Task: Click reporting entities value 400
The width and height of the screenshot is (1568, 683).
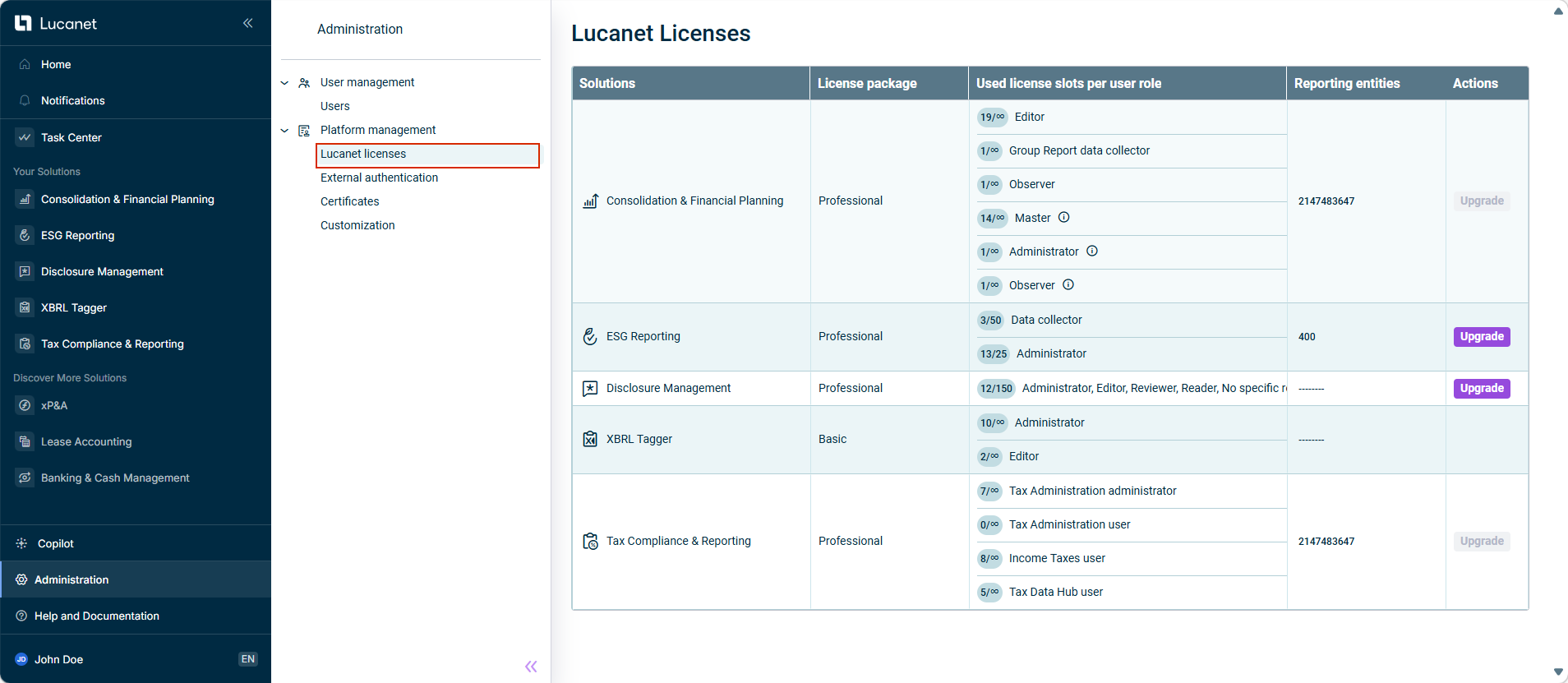Action: tap(1307, 337)
